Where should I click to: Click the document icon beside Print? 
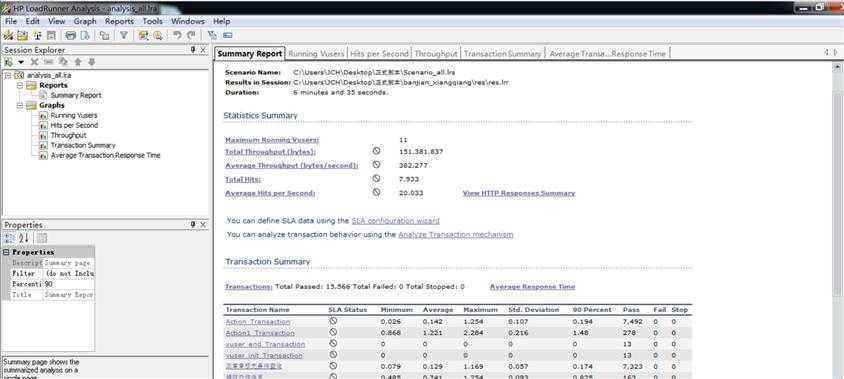[x=85, y=36]
